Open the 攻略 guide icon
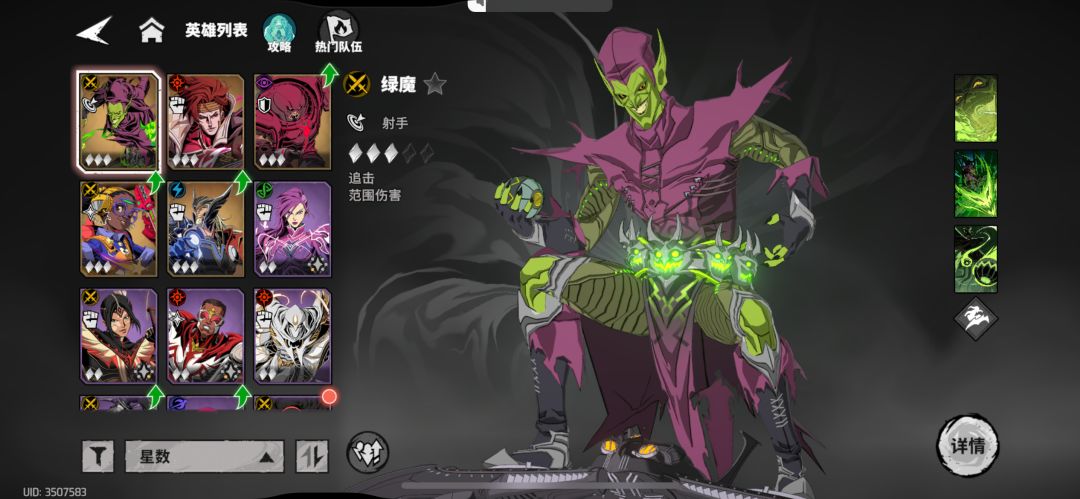This screenshot has height=499, width=1080. pyautogui.click(x=280, y=33)
